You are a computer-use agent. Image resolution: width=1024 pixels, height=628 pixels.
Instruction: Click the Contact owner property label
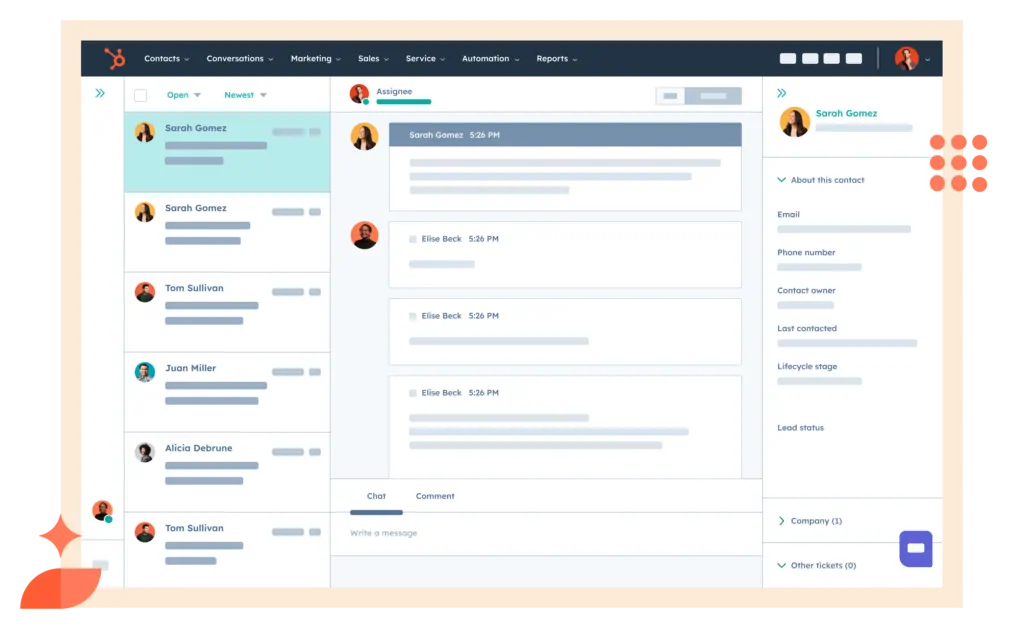tap(806, 290)
